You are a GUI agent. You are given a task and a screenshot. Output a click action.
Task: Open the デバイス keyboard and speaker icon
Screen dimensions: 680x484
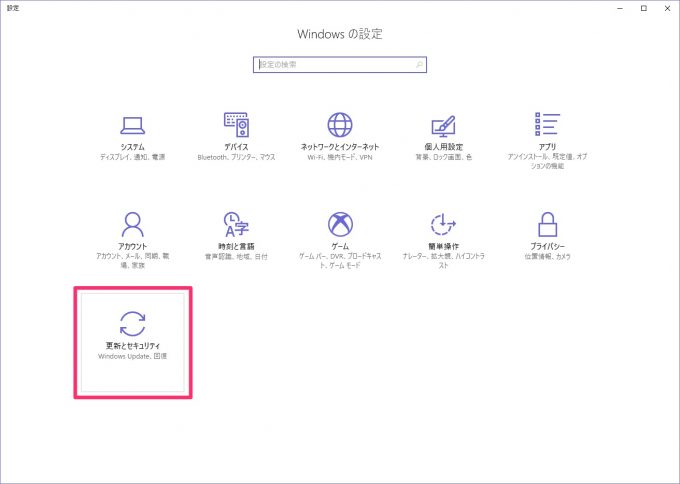tap(236, 124)
